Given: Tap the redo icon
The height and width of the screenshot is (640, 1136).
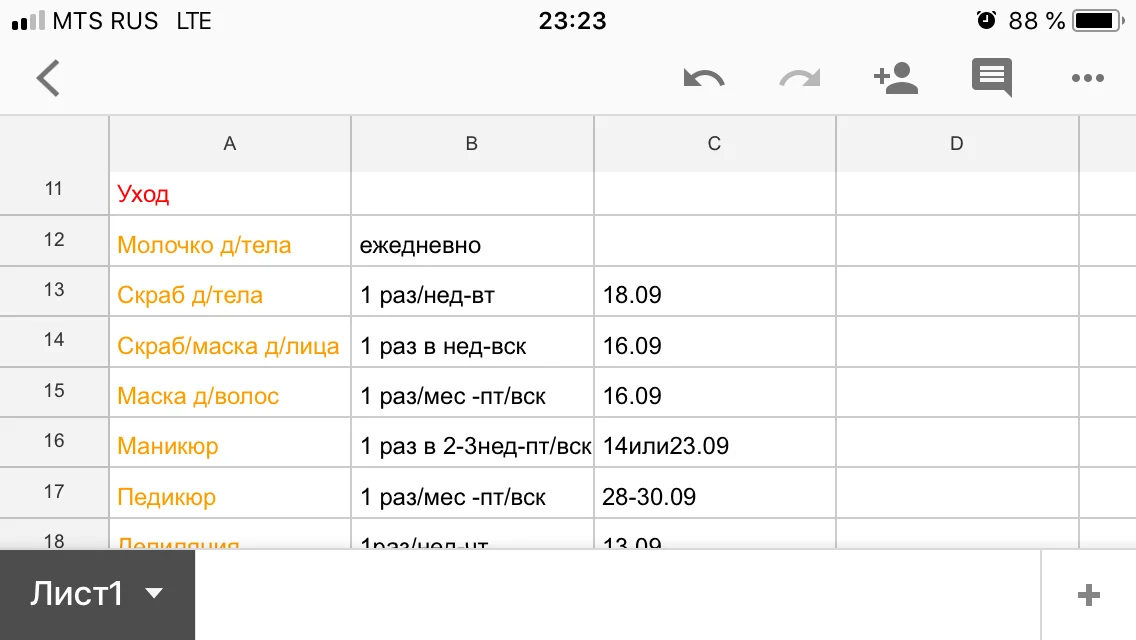Looking at the screenshot, I should (x=799, y=78).
